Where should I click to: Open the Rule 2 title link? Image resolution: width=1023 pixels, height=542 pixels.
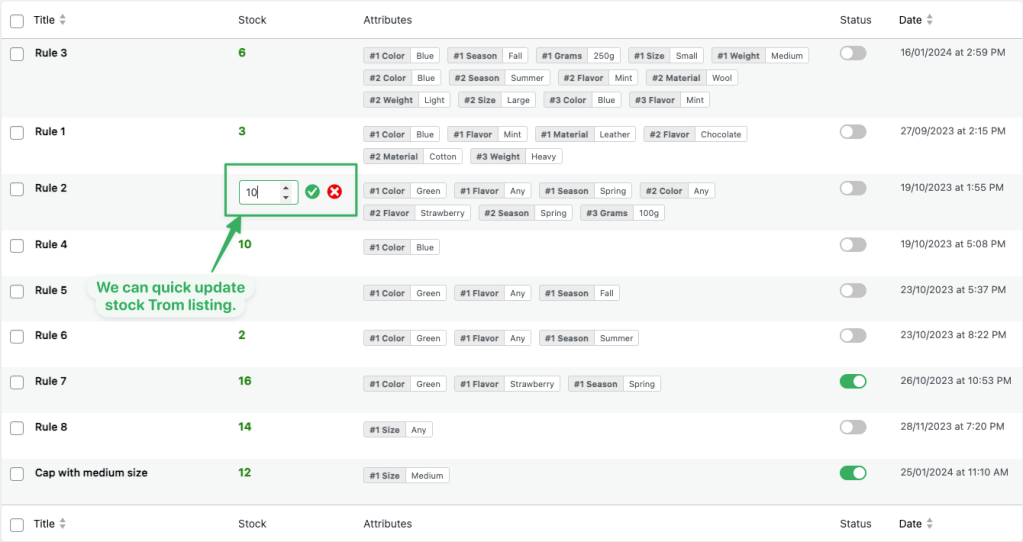tap(51, 188)
